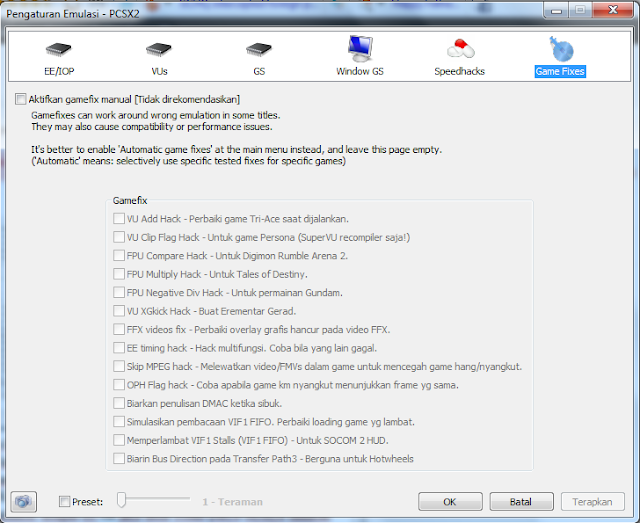Toggle the VU Add Hack checkbox
The width and height of the screenshot is (640, 523).
(119, 218)
